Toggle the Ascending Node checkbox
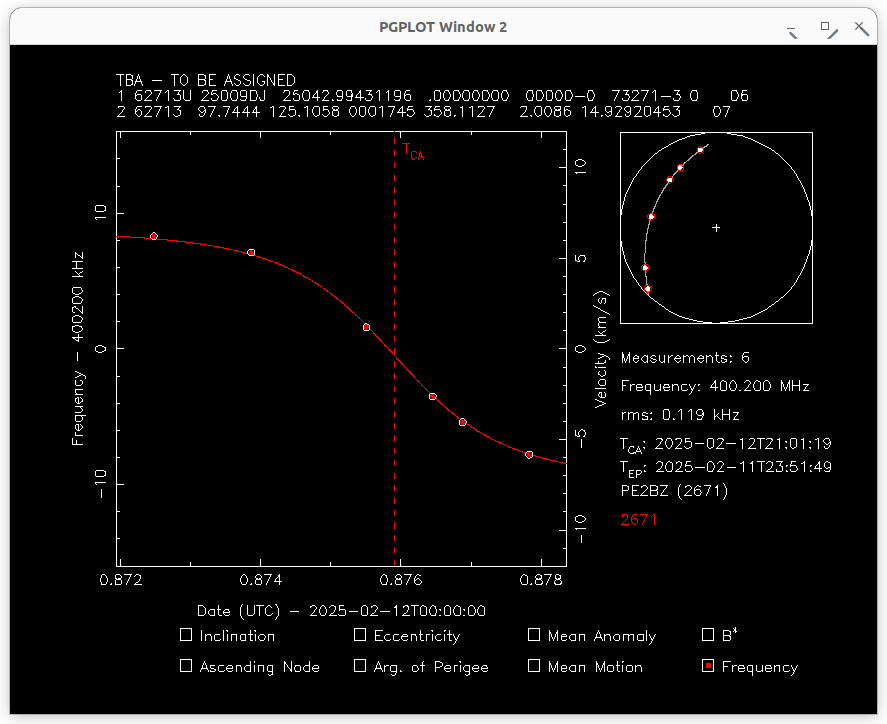887x724 pixels. pyautogui.click(x=186, y=666)
